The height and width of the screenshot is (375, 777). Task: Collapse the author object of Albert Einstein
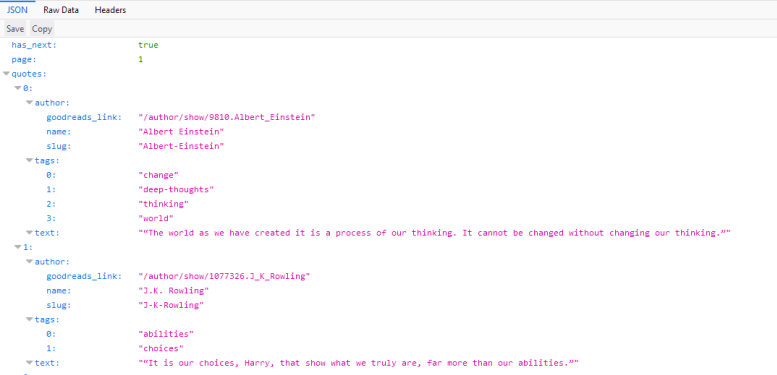(29, 103)
